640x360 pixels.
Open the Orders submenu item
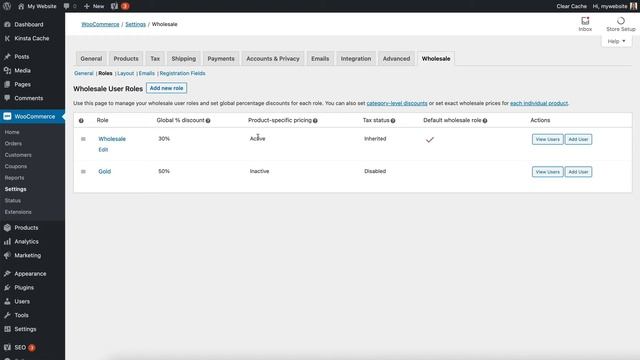[13, 144]
